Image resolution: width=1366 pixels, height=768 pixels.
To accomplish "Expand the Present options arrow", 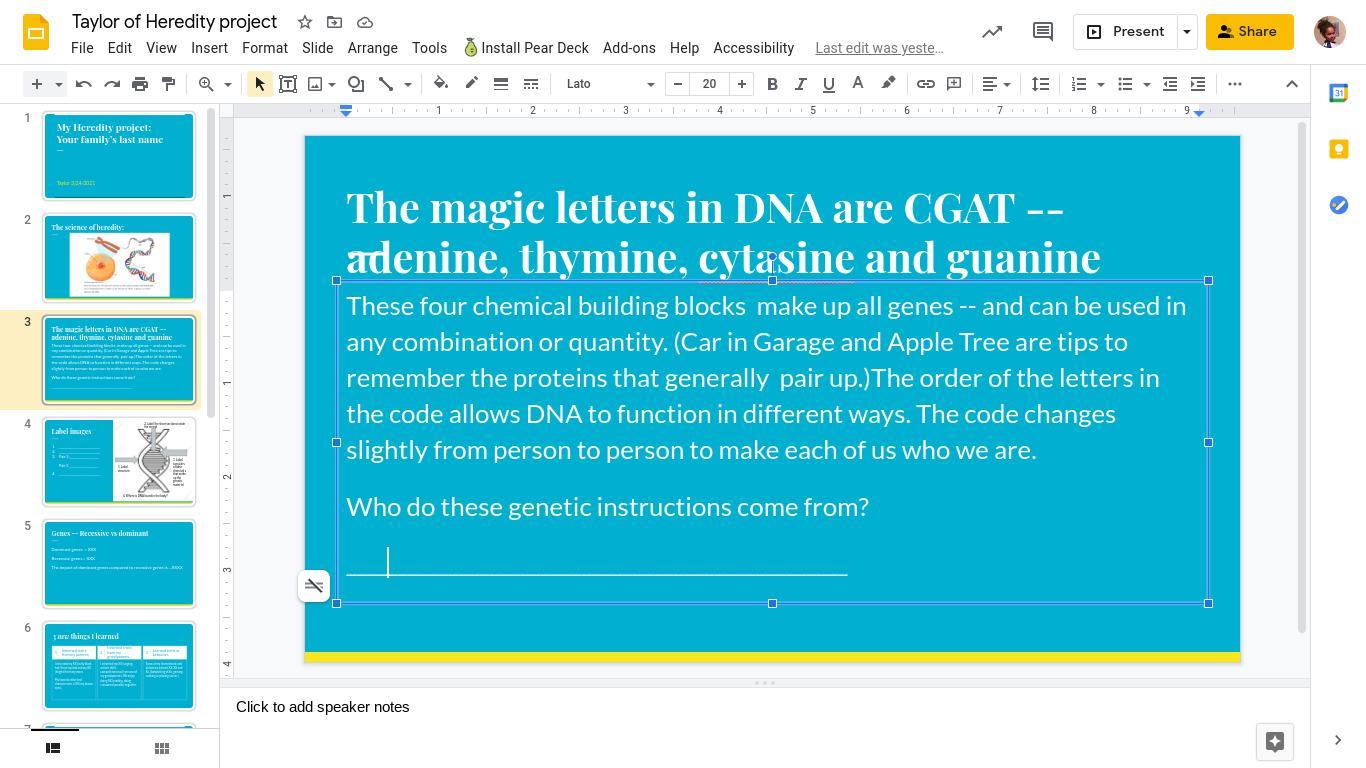I will click(1186, 32).
